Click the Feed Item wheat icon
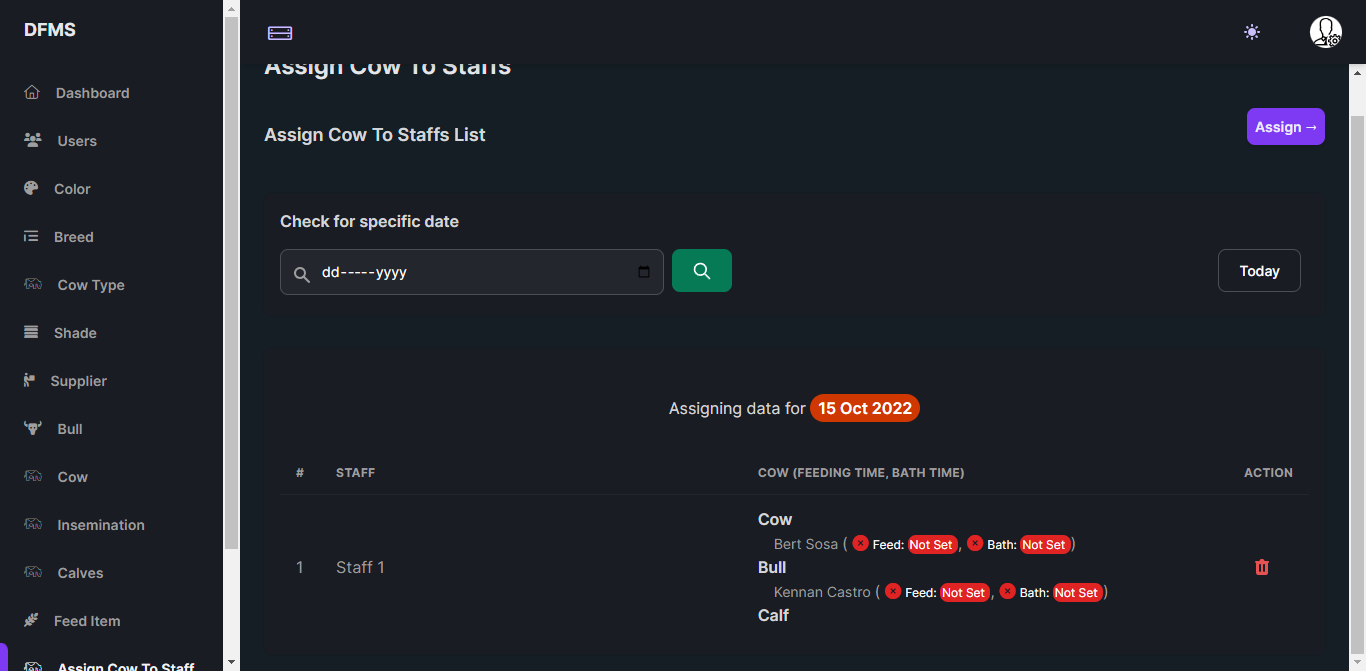The height and width of the screenshot is (671, 1366). tap(32, 621)
